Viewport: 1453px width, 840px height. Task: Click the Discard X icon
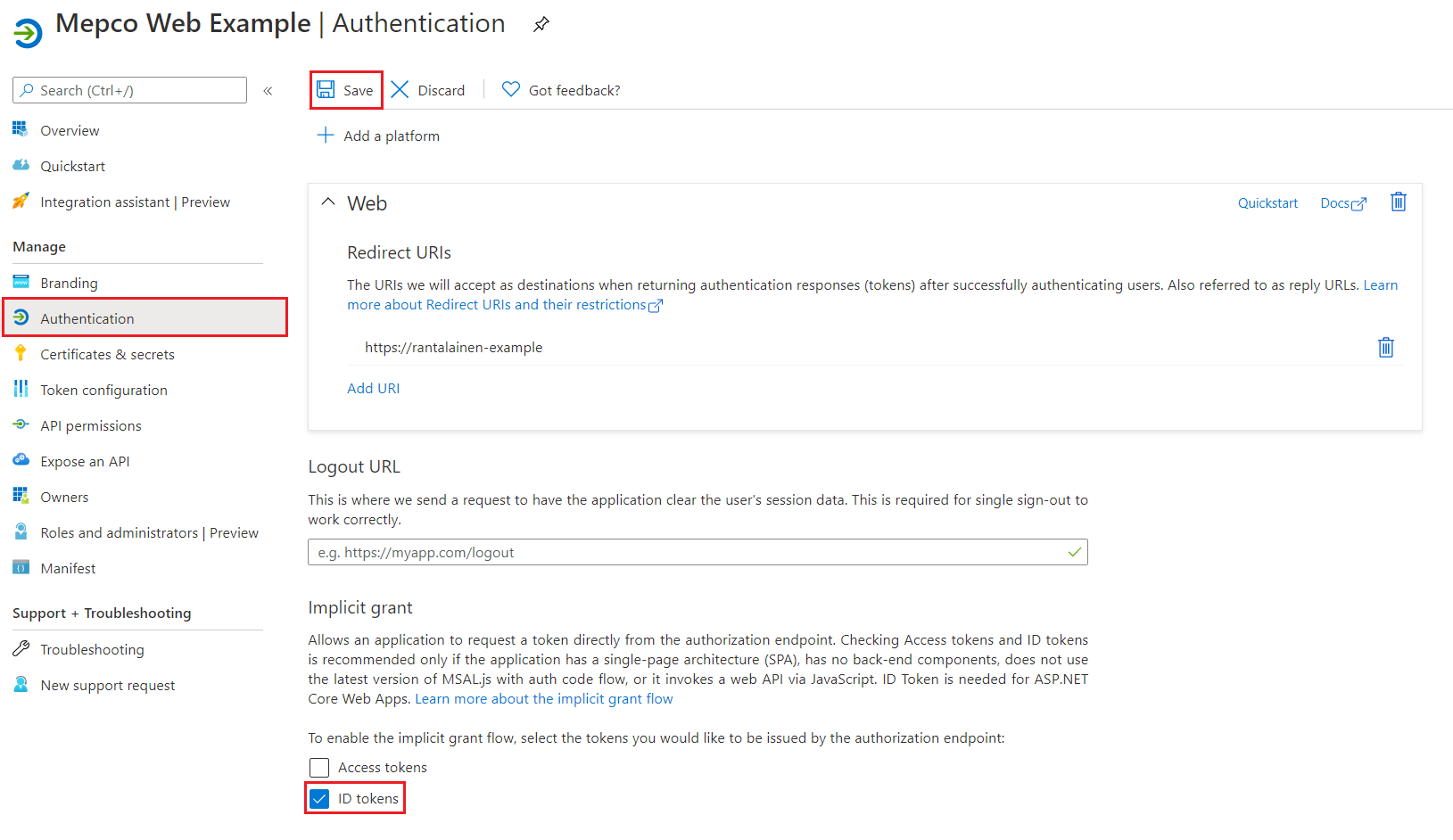(x=400, y=90)
